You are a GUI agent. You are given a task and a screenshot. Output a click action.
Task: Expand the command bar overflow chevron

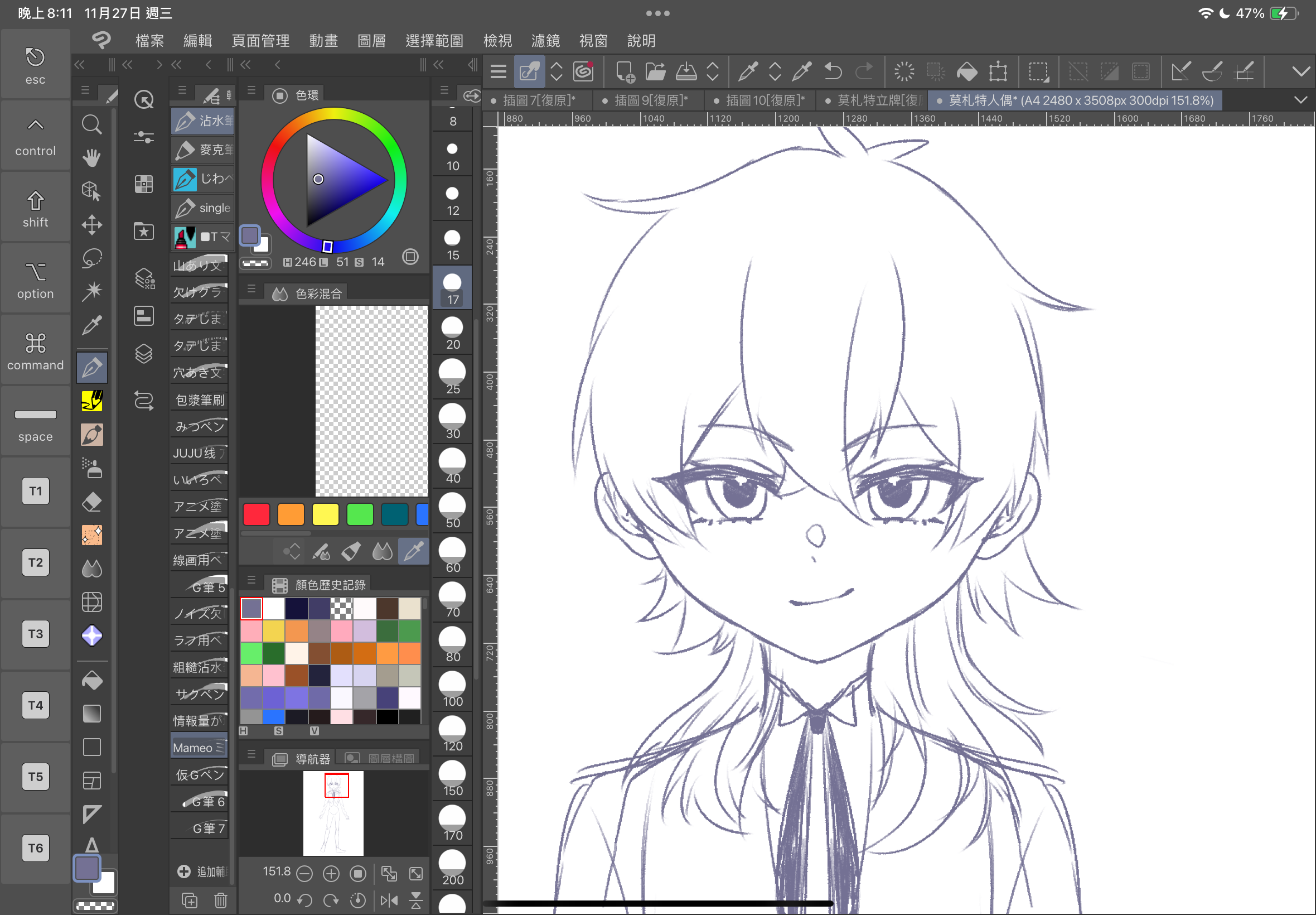point(1301,71)
